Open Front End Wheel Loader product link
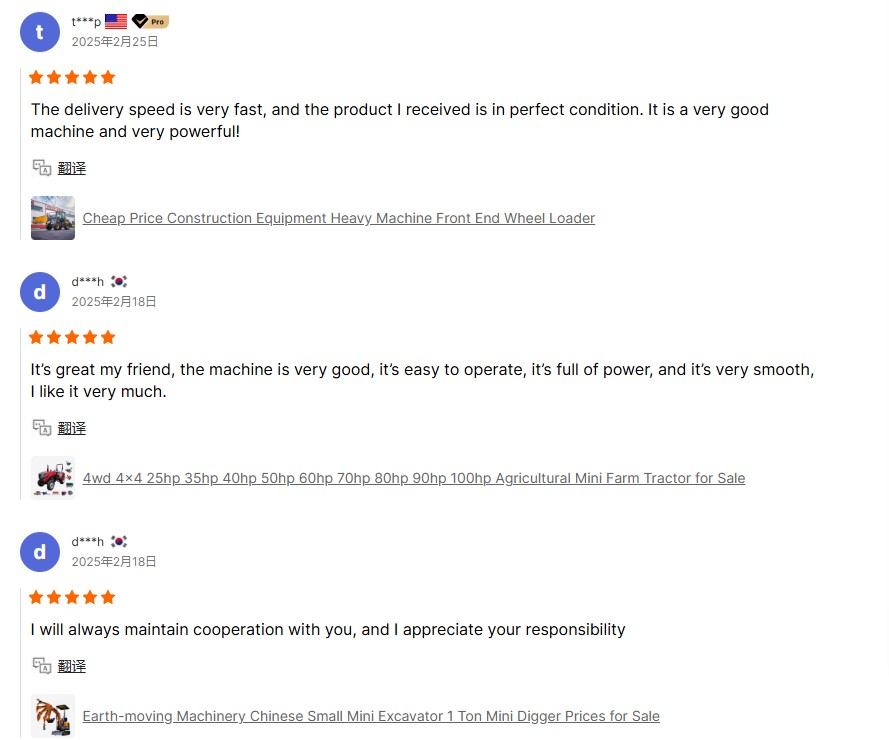The image size is (889, 740). pos(338,218)
